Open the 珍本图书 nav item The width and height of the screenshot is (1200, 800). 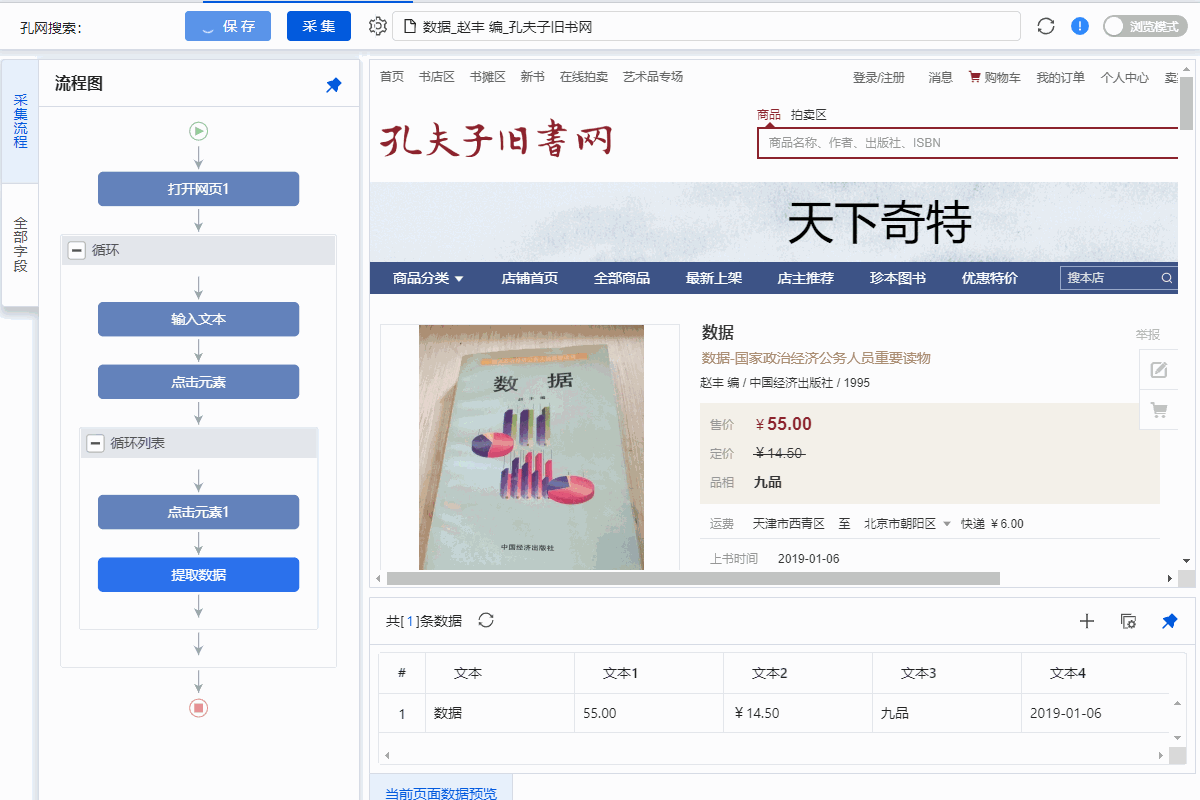(x=898, y=278)
